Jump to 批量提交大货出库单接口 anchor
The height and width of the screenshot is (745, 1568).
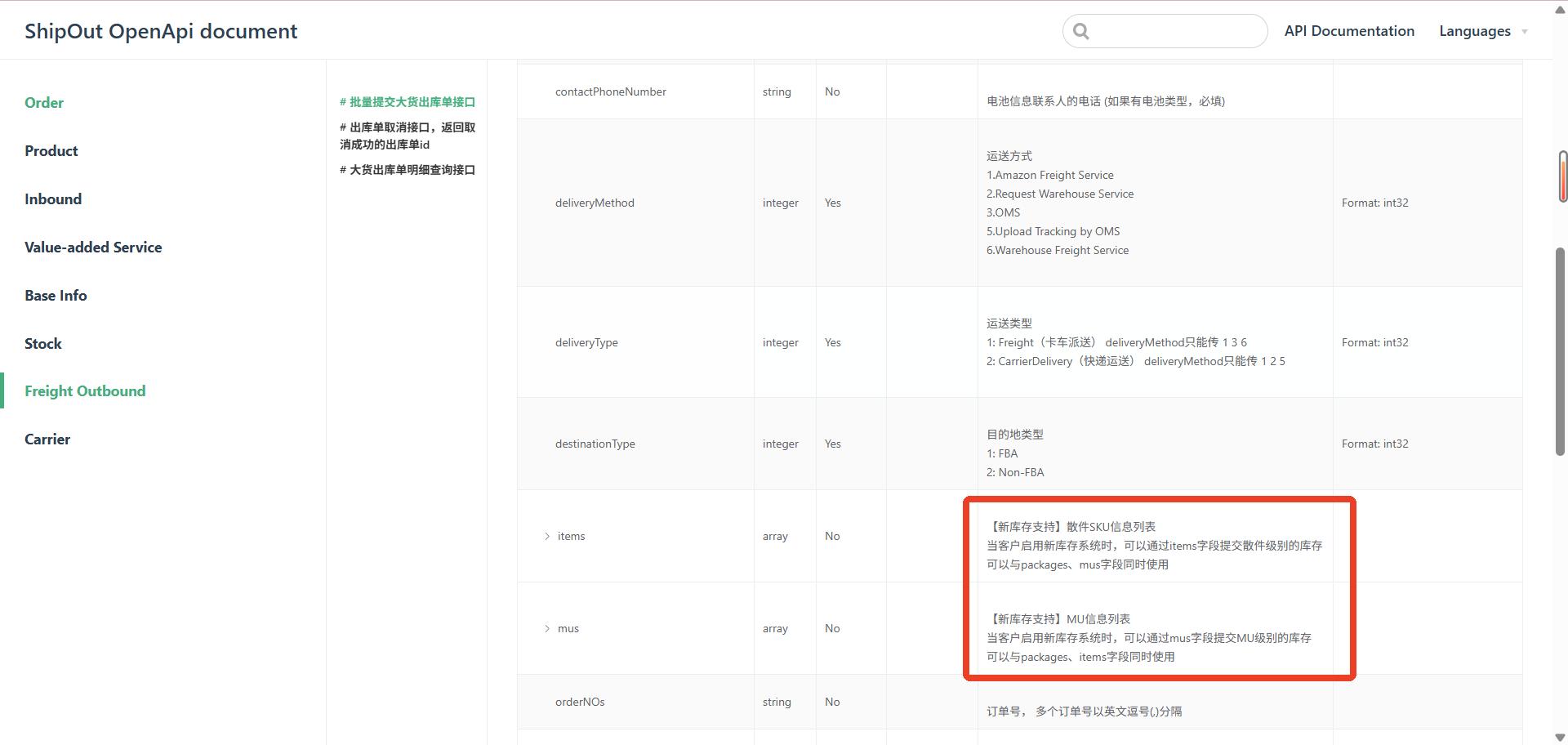408,102
